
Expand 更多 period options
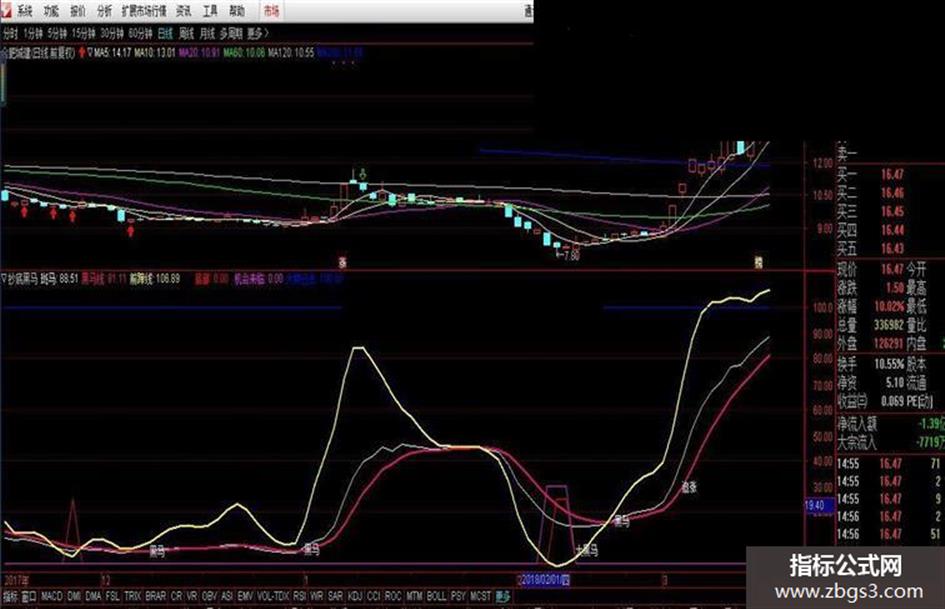(x=258, y=33)
